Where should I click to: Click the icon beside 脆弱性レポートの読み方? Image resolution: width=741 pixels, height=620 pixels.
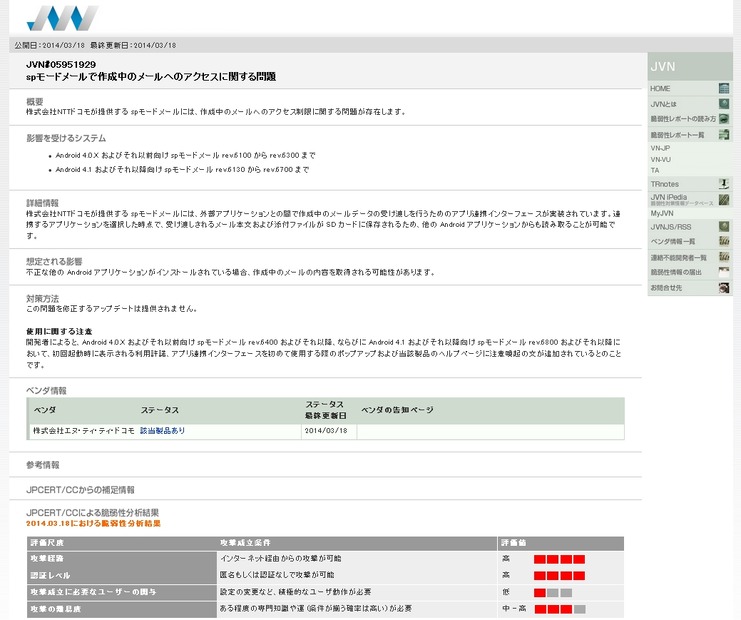pyautogui.click(x=724, y=119)
